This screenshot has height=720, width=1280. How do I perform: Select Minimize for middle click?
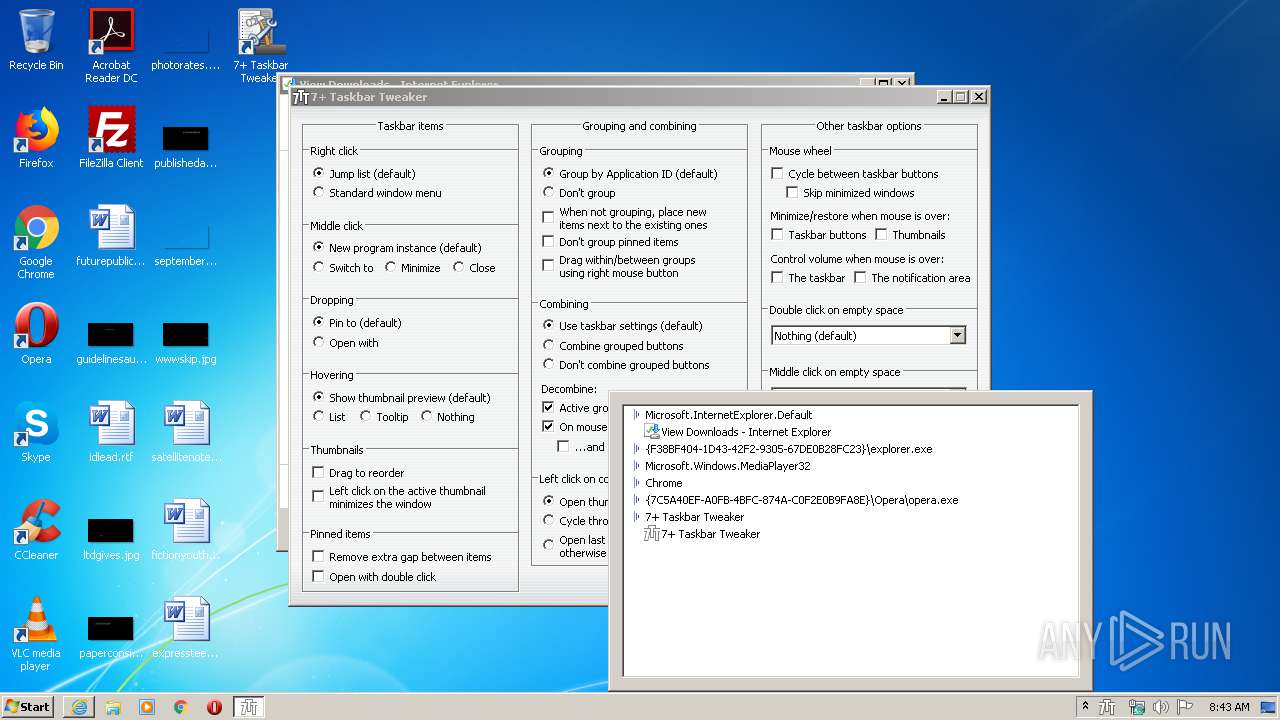[x=412, y=267]
